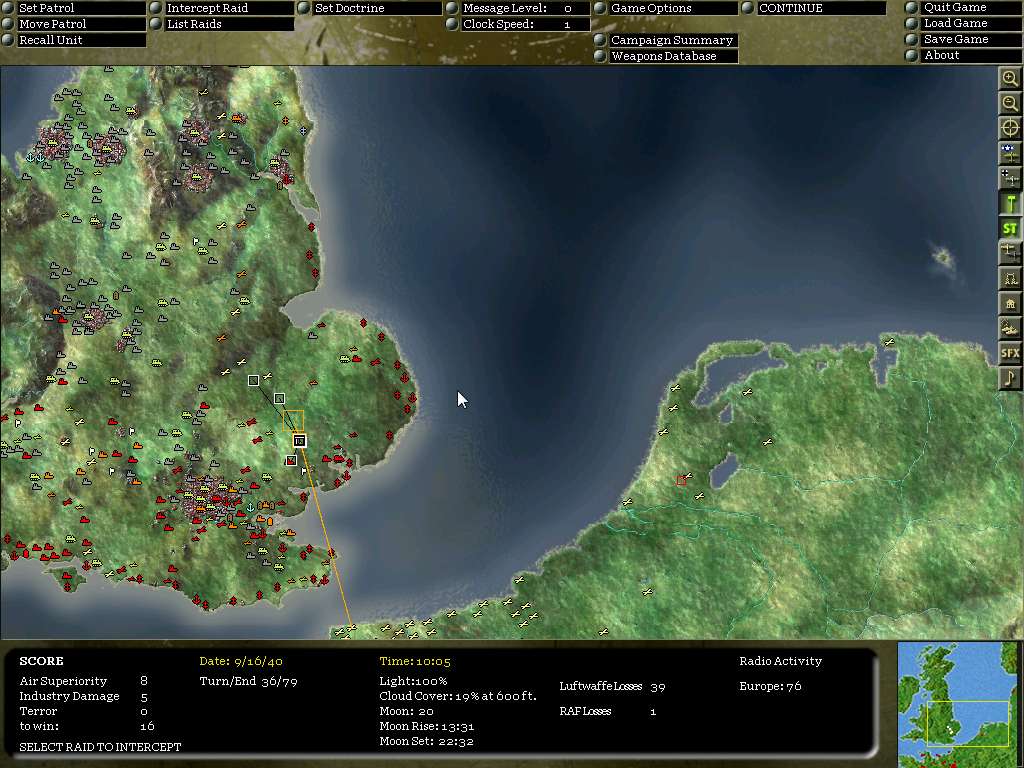Center the map with crosshair icon

[1010, 128]
